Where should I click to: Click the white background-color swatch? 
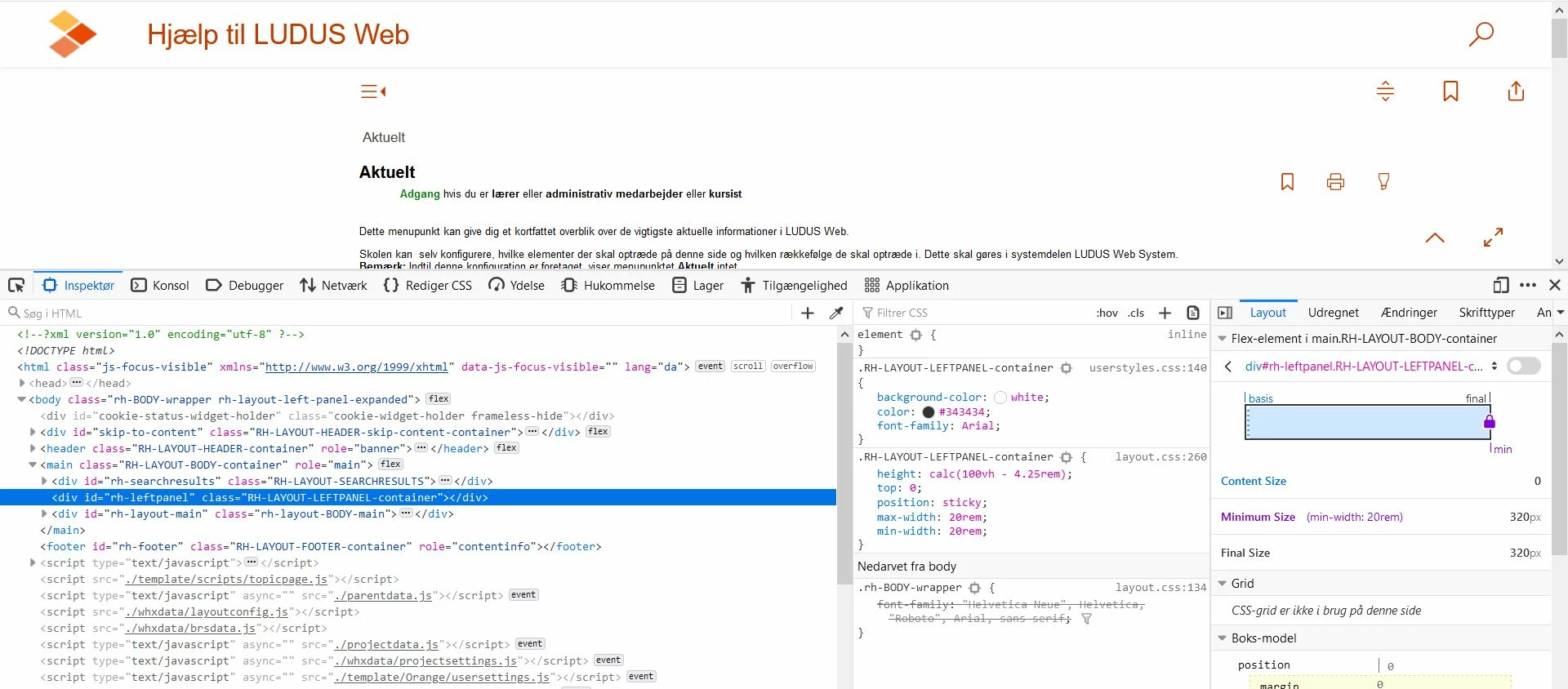1000,398
